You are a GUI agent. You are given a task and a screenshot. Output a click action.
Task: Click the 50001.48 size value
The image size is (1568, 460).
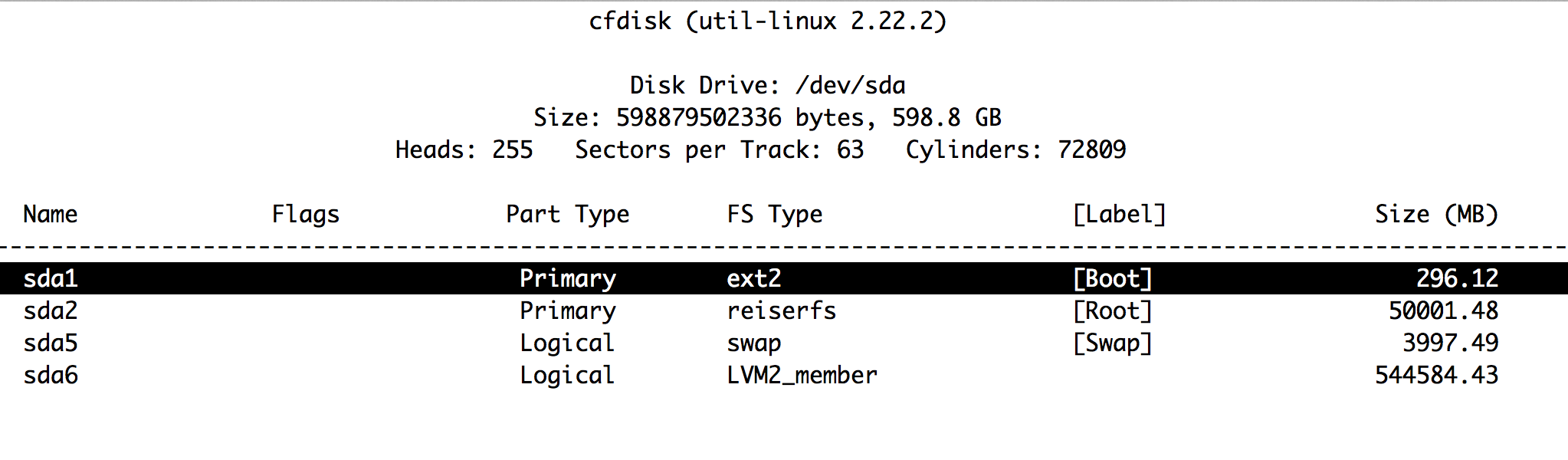click(1443, 310)
